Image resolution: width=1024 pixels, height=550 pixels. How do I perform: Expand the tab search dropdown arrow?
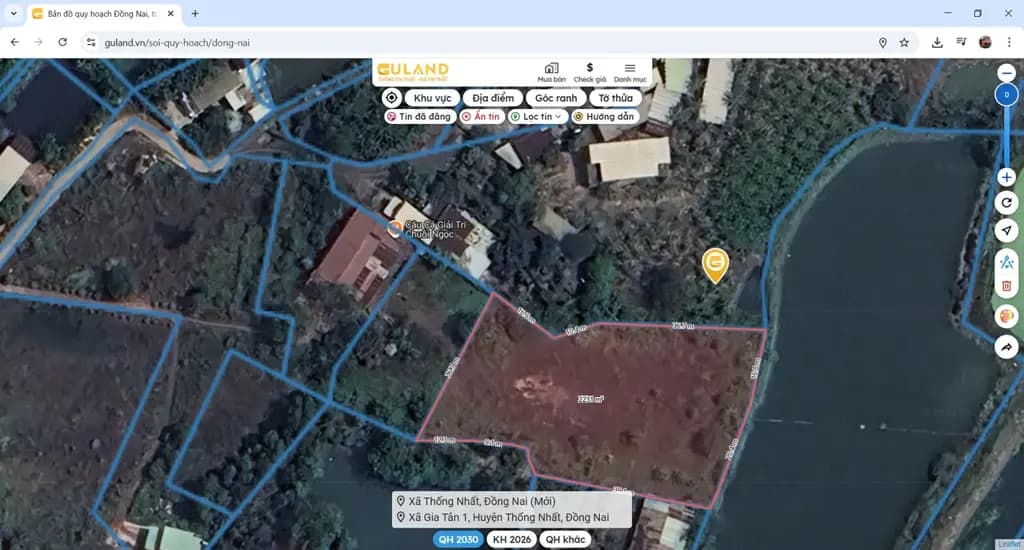point(13,14)
